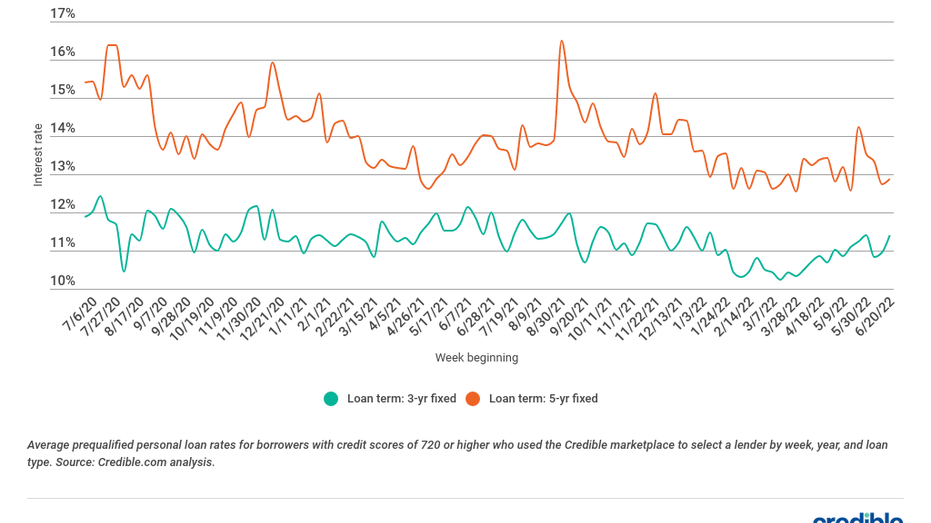This screenshot has height=523, width=931.
Task: Click the 6/20/22 date label
Action: click(874, 316)
